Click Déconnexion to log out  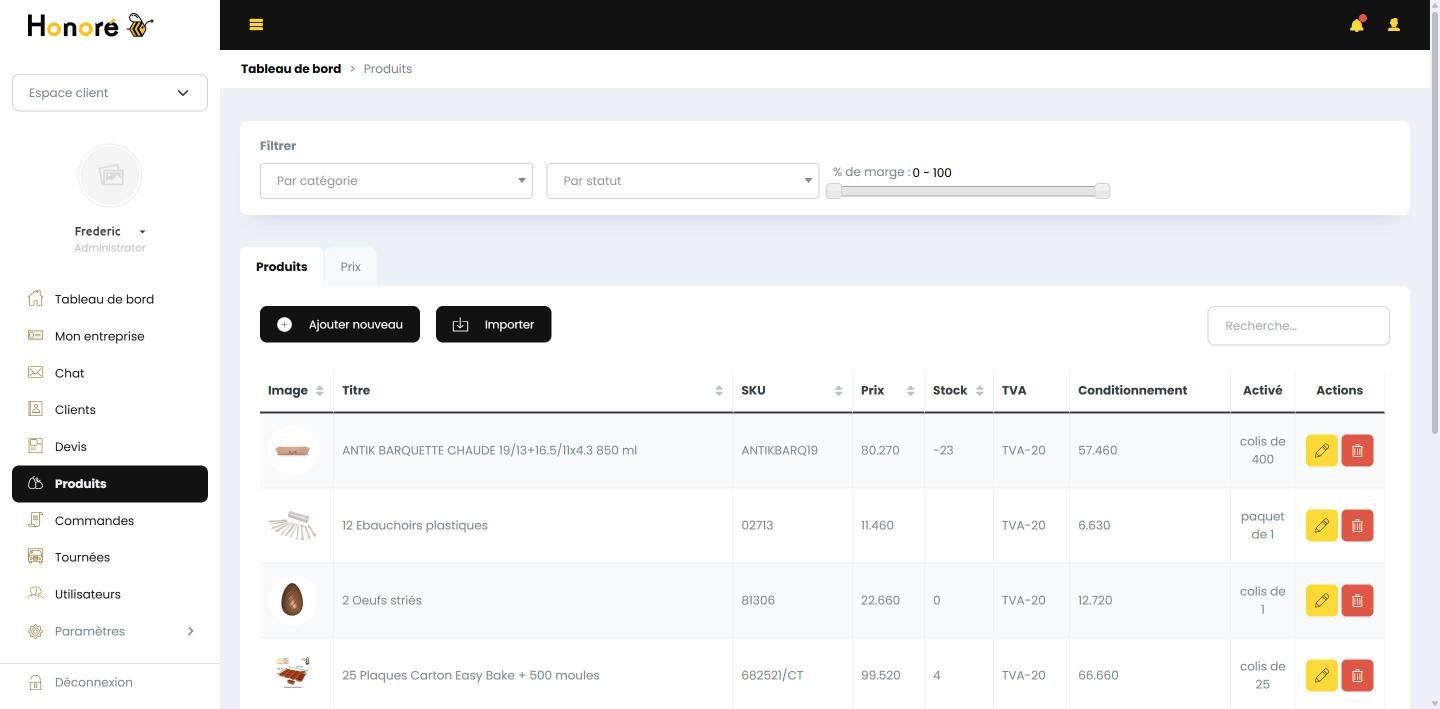[x=94, y=682]
